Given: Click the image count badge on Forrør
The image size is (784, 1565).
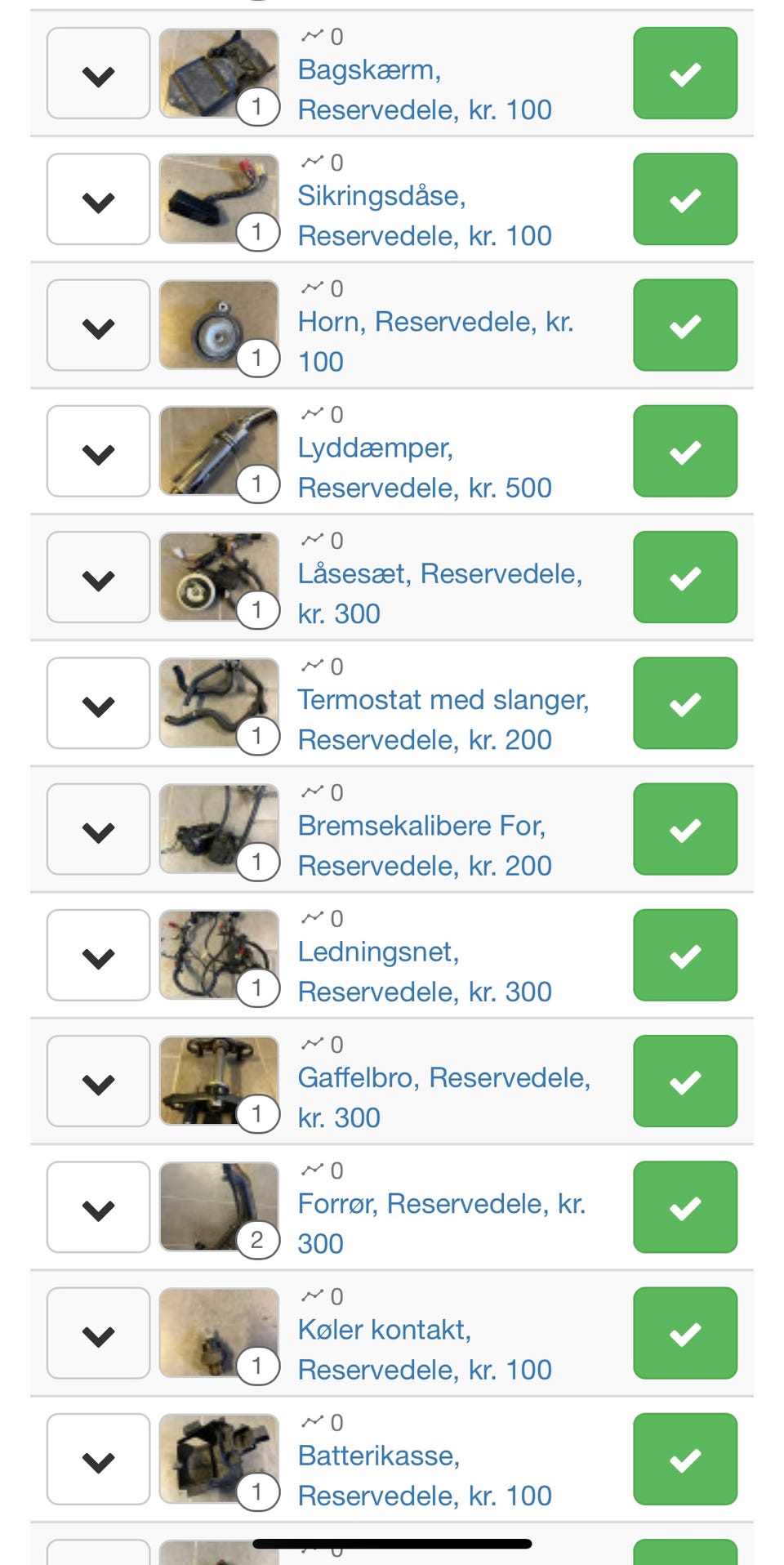Looking at the screenshot, I should click(x=257, y=1240).
